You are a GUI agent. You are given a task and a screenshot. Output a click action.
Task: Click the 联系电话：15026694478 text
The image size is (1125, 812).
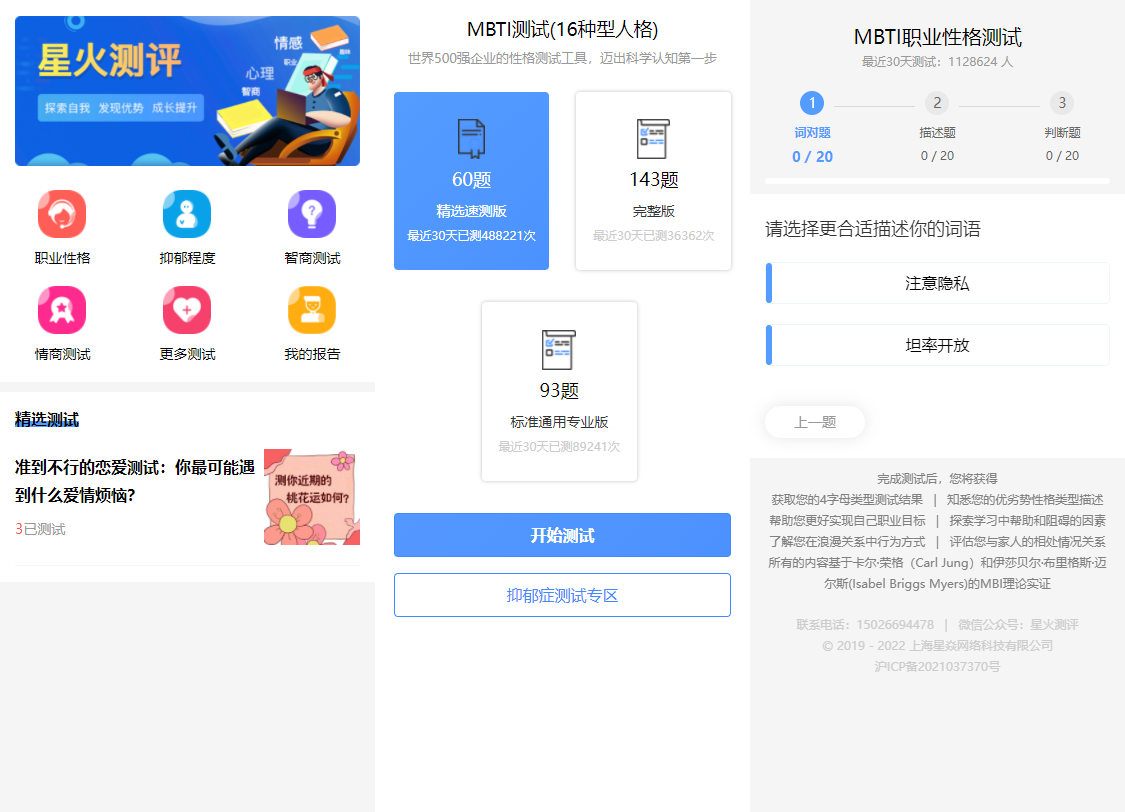865,625
